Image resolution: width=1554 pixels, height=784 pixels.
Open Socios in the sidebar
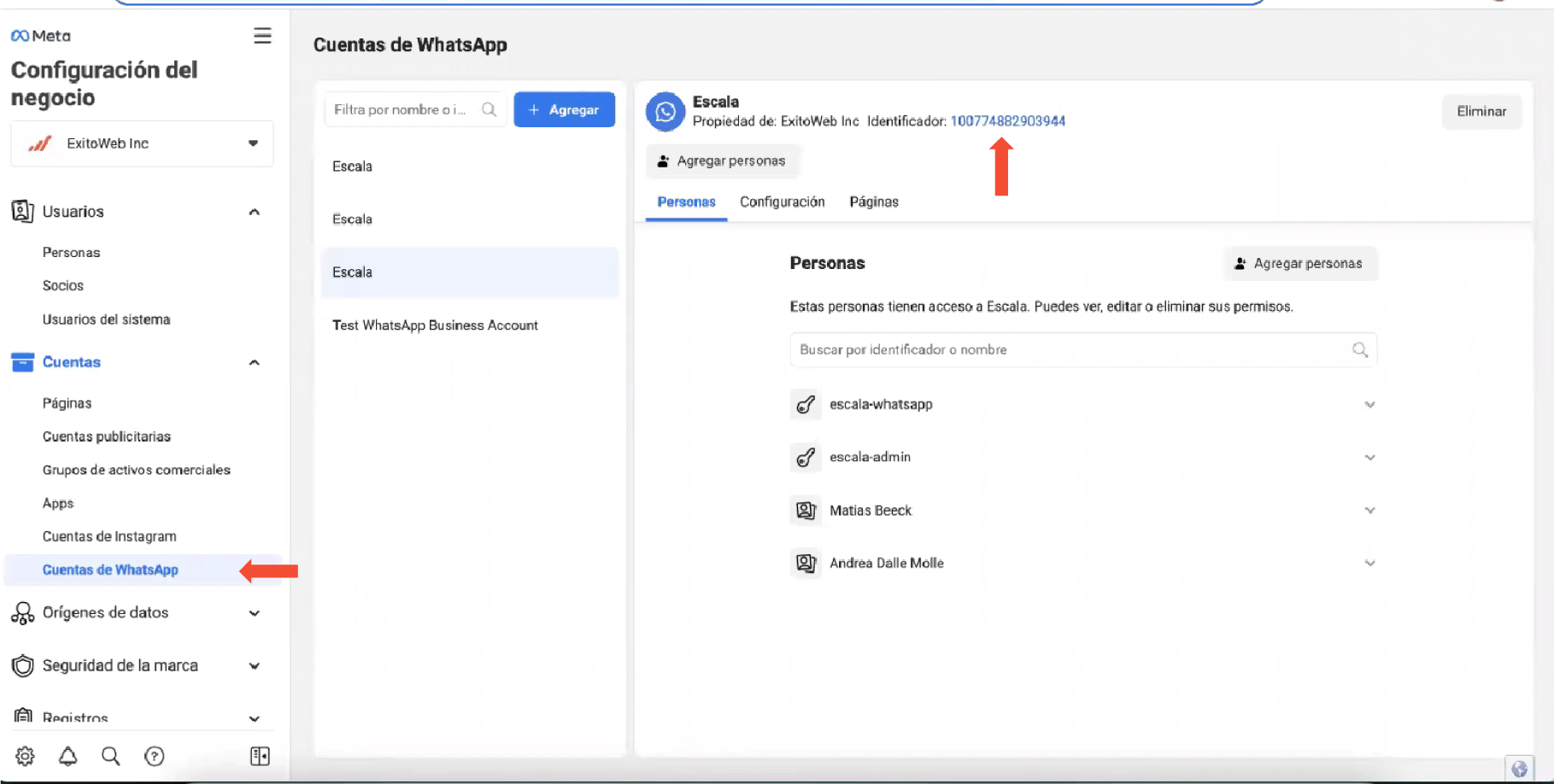coord(63,285)
